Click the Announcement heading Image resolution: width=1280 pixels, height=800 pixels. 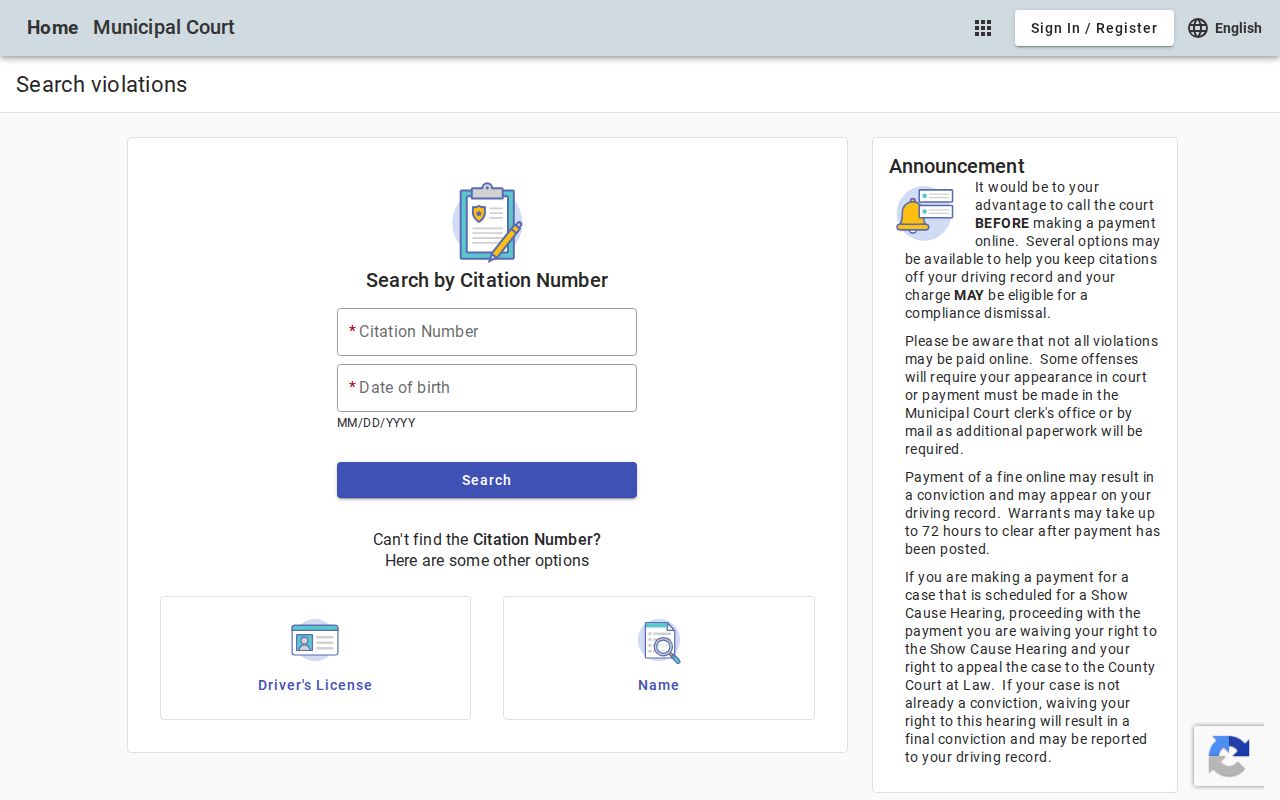[x=957, y=166]
